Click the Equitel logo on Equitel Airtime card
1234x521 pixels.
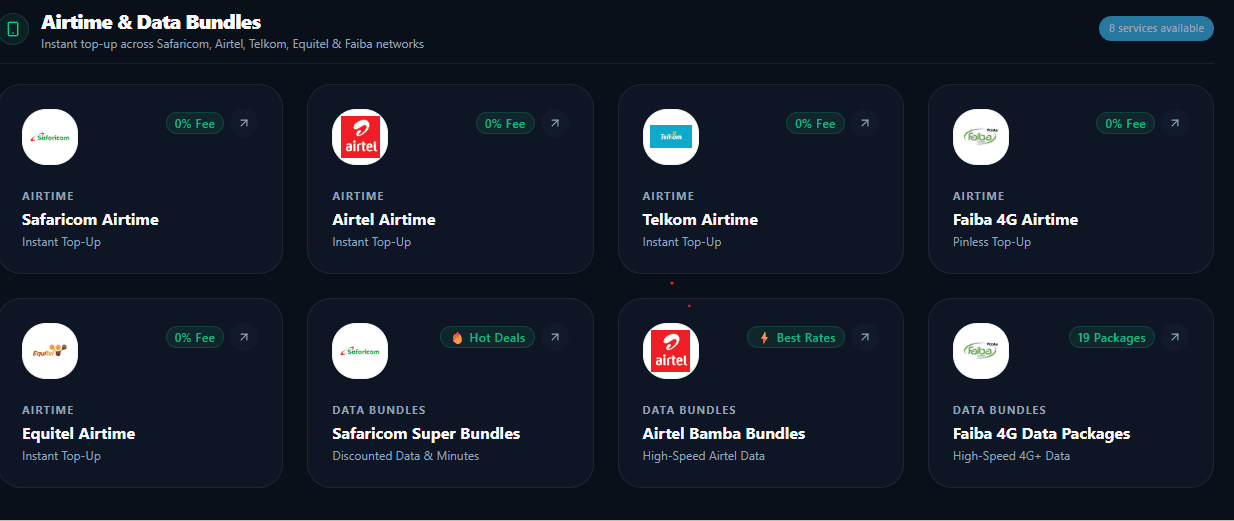pyautogui.click(x=50, y=351)
